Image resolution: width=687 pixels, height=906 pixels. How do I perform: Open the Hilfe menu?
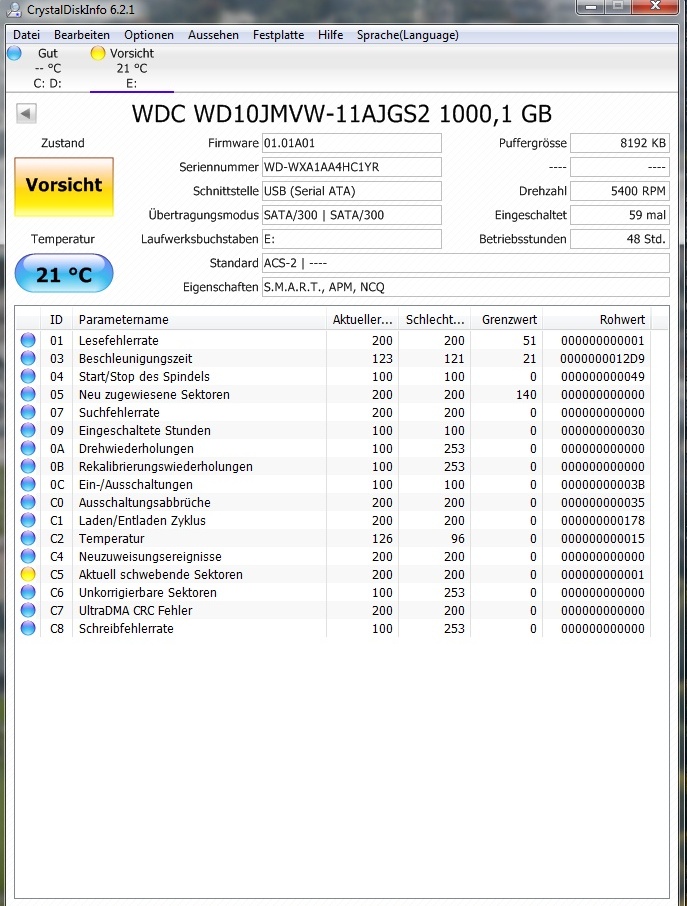[330, 35]
